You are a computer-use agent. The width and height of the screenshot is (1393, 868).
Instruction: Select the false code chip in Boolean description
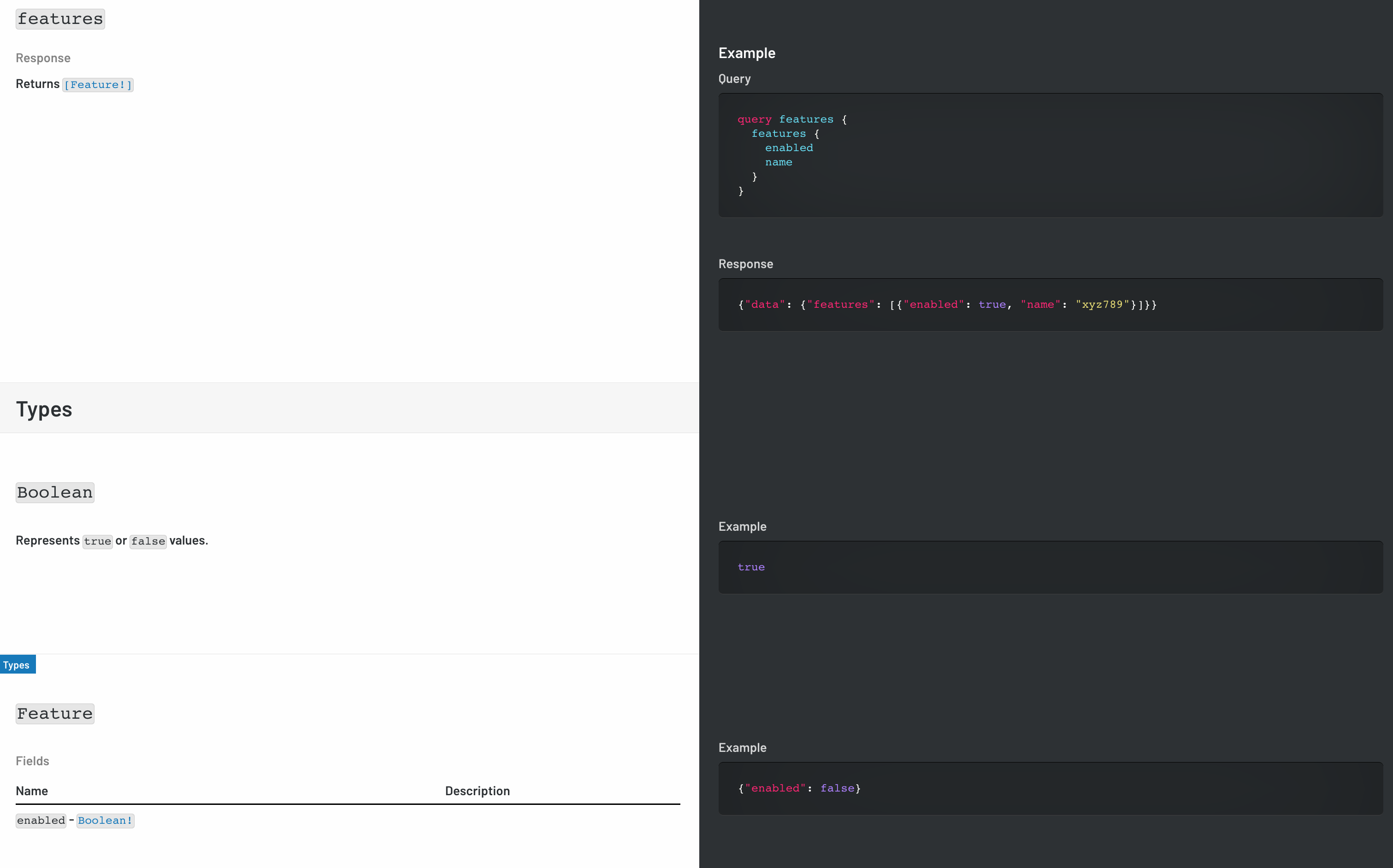pyautogui.click(x=148, y=541)
